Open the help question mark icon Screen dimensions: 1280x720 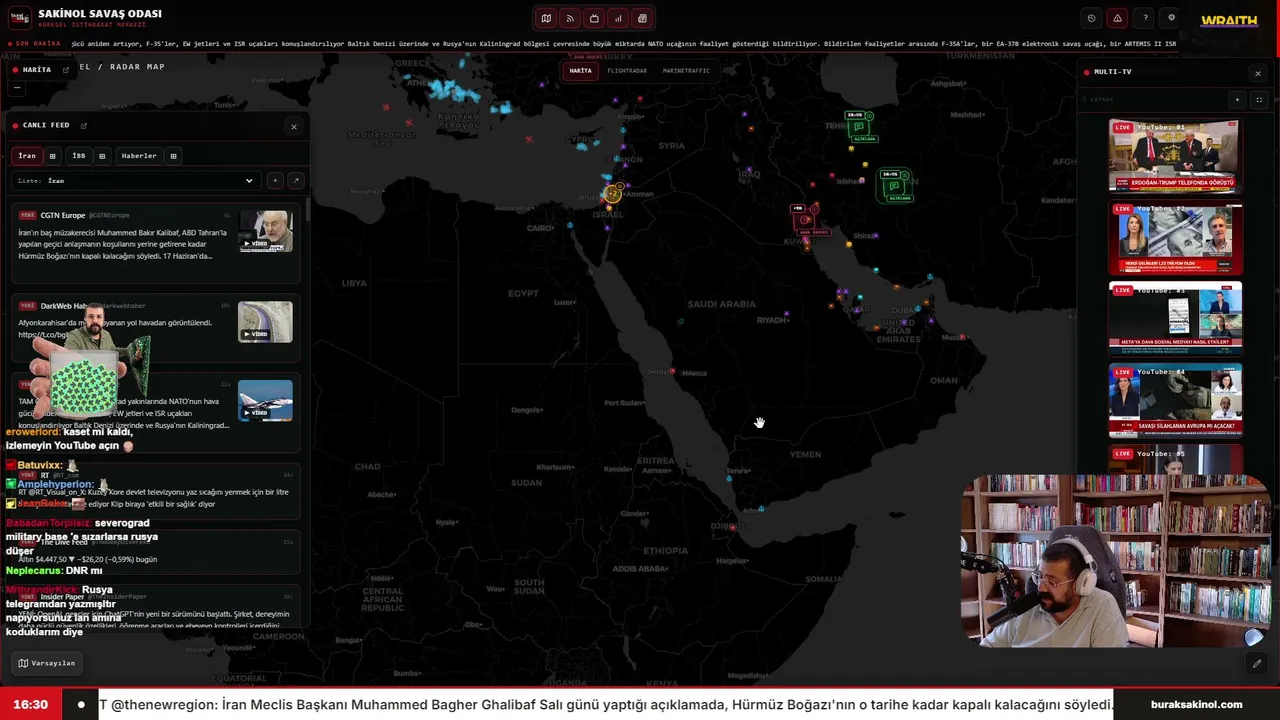(x=1145, y=18)
